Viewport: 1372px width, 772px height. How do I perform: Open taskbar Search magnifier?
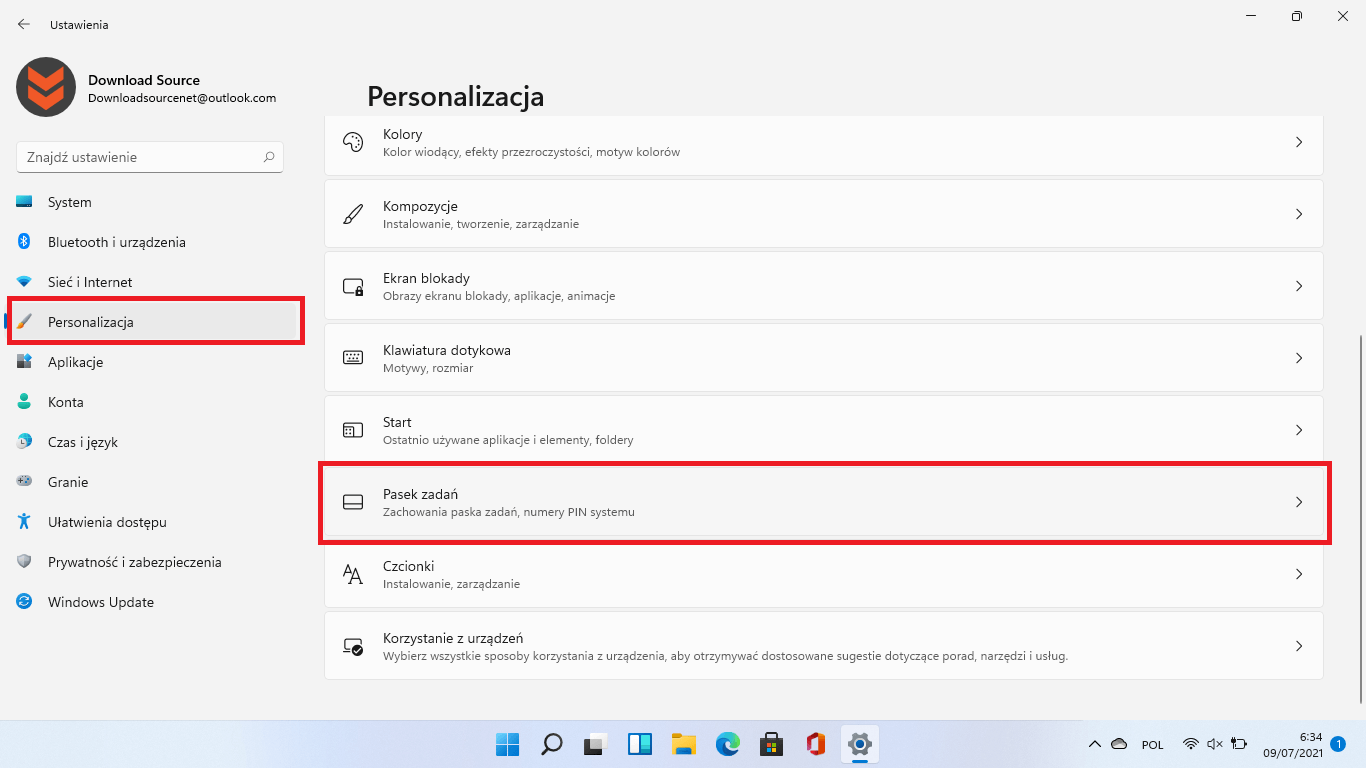pos(552,745)
